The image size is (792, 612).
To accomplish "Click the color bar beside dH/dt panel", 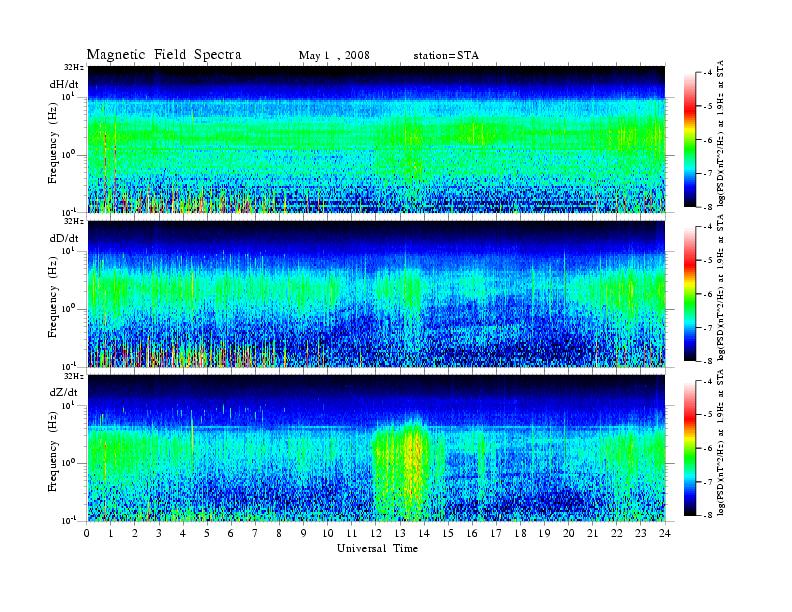I will [690, 140].
